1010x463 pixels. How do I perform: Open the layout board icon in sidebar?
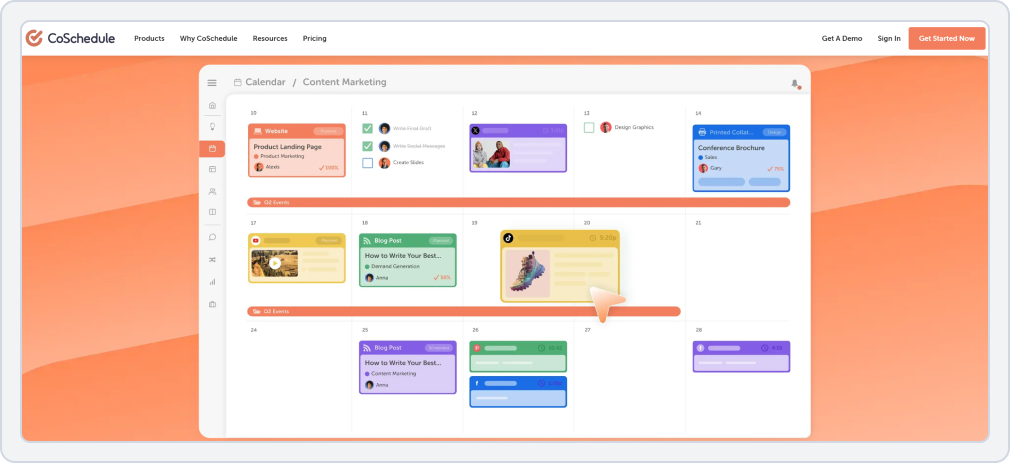(x=213, y=169)
